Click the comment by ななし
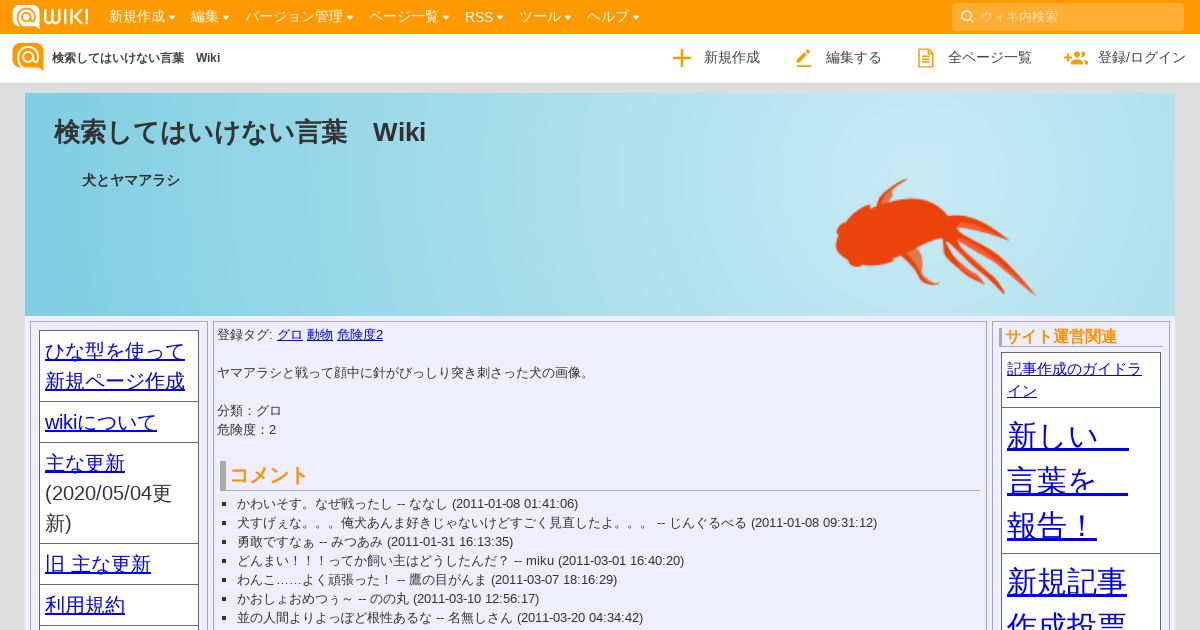The width and height of the screenshot is (1200, 630). pyautogui.click(x=407, y=504)
